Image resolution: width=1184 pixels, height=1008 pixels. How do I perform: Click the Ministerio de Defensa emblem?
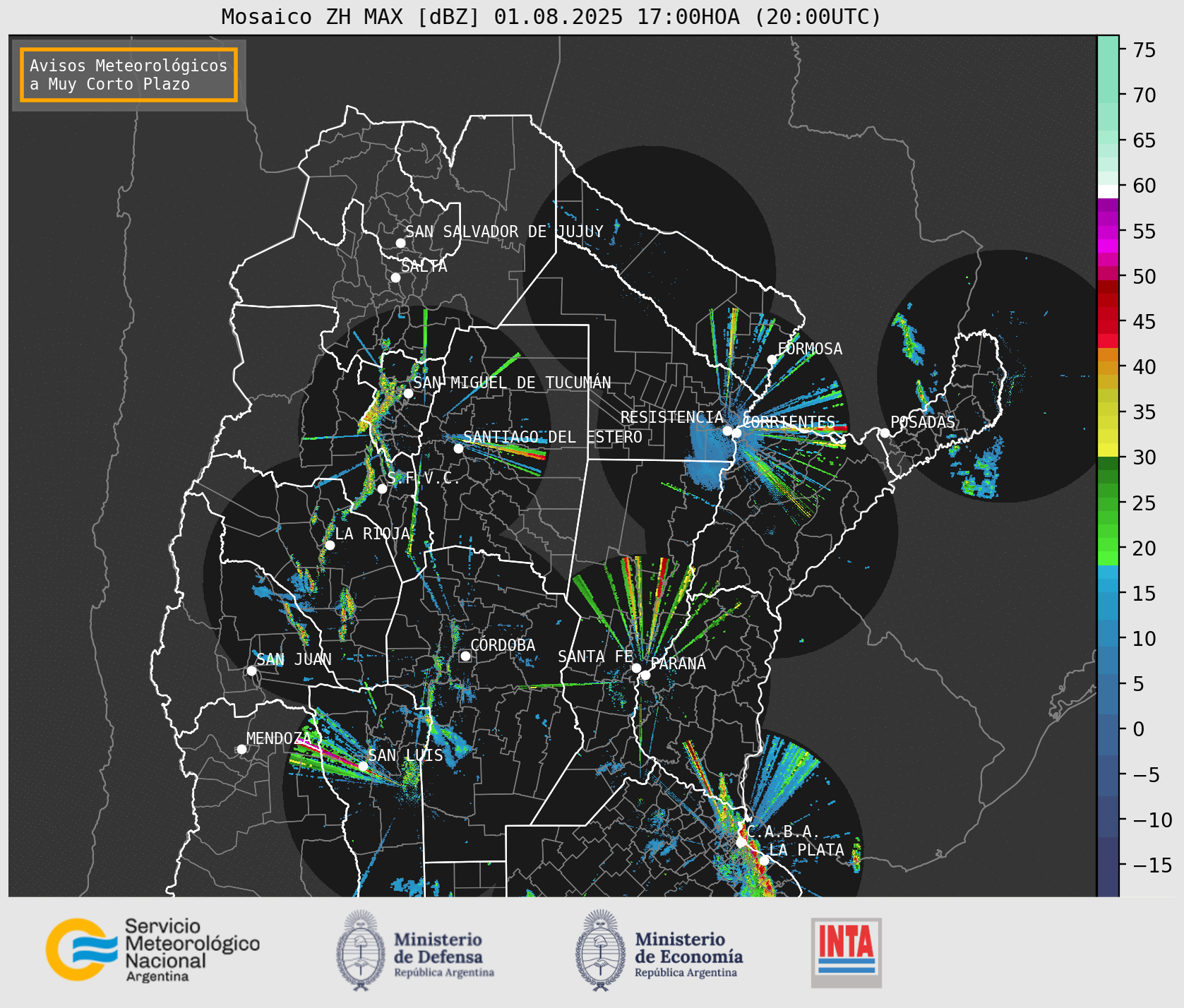pos(361,950)
